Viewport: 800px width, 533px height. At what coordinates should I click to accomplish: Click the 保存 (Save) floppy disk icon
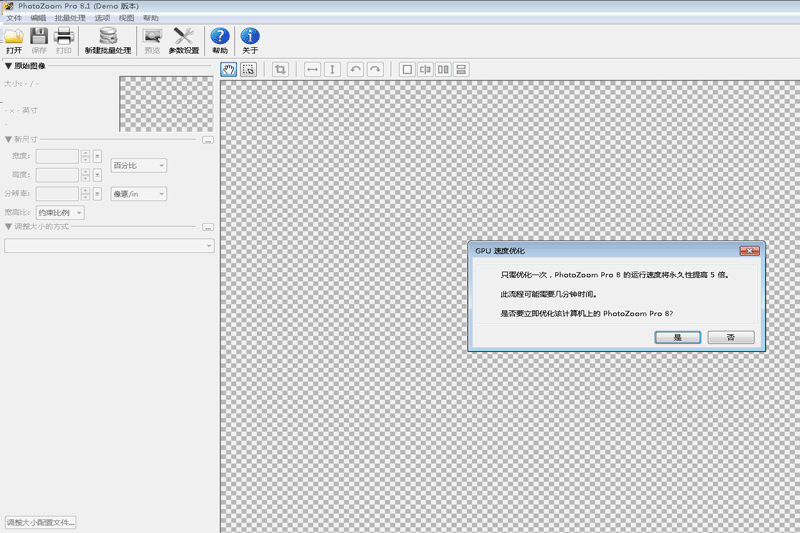point(39,36)
